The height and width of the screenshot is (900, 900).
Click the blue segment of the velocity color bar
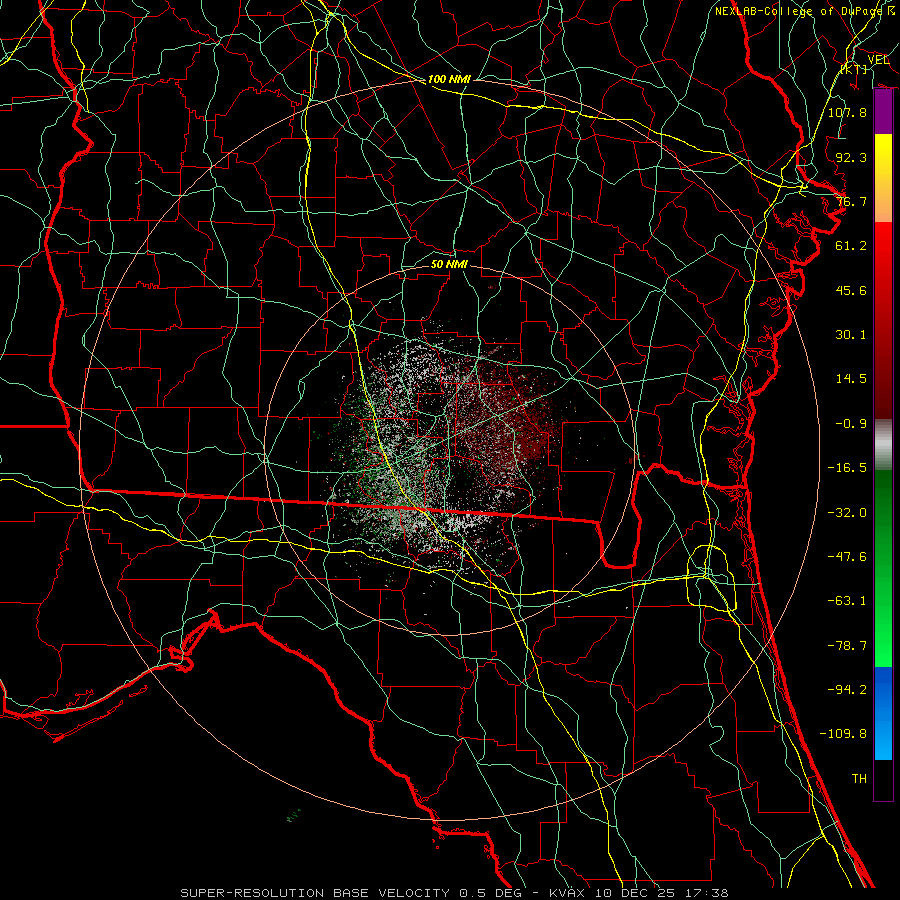pyautogui.click(x=883, y=713)
